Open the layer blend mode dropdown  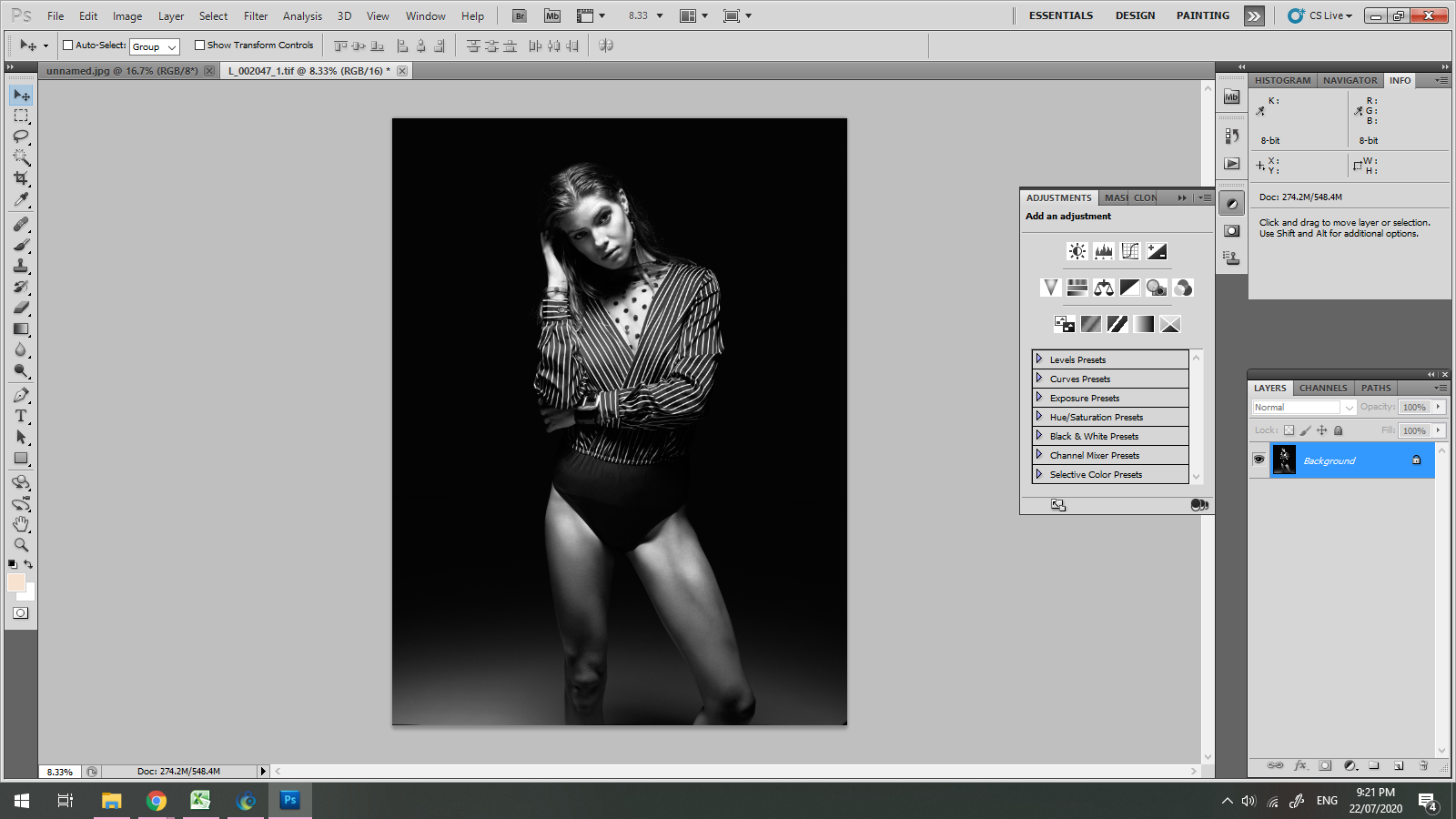click(x=1303, y=407)
